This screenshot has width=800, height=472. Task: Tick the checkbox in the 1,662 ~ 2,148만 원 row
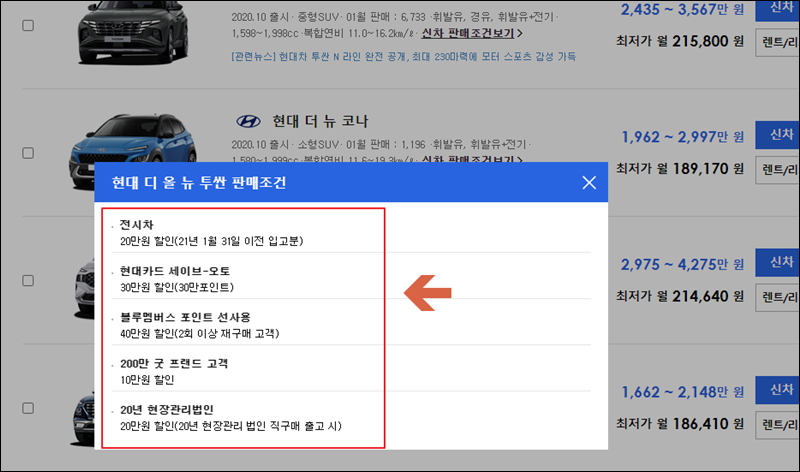coord(28,408)
